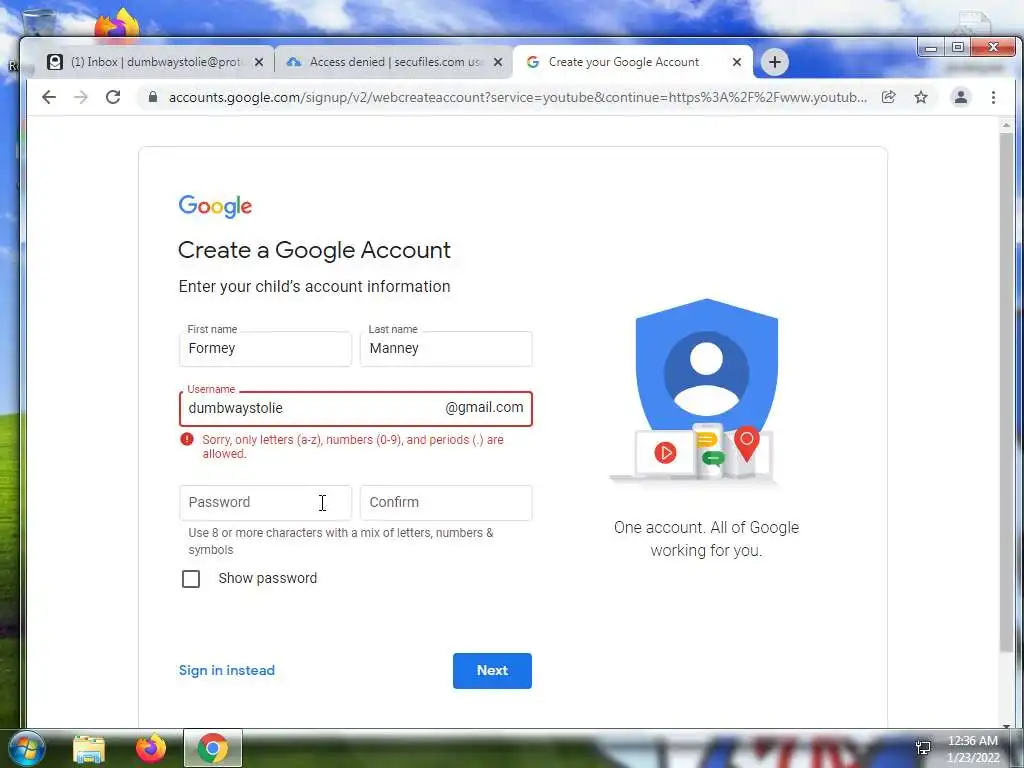Click the Firefox shortcut on the desktop

116,24
